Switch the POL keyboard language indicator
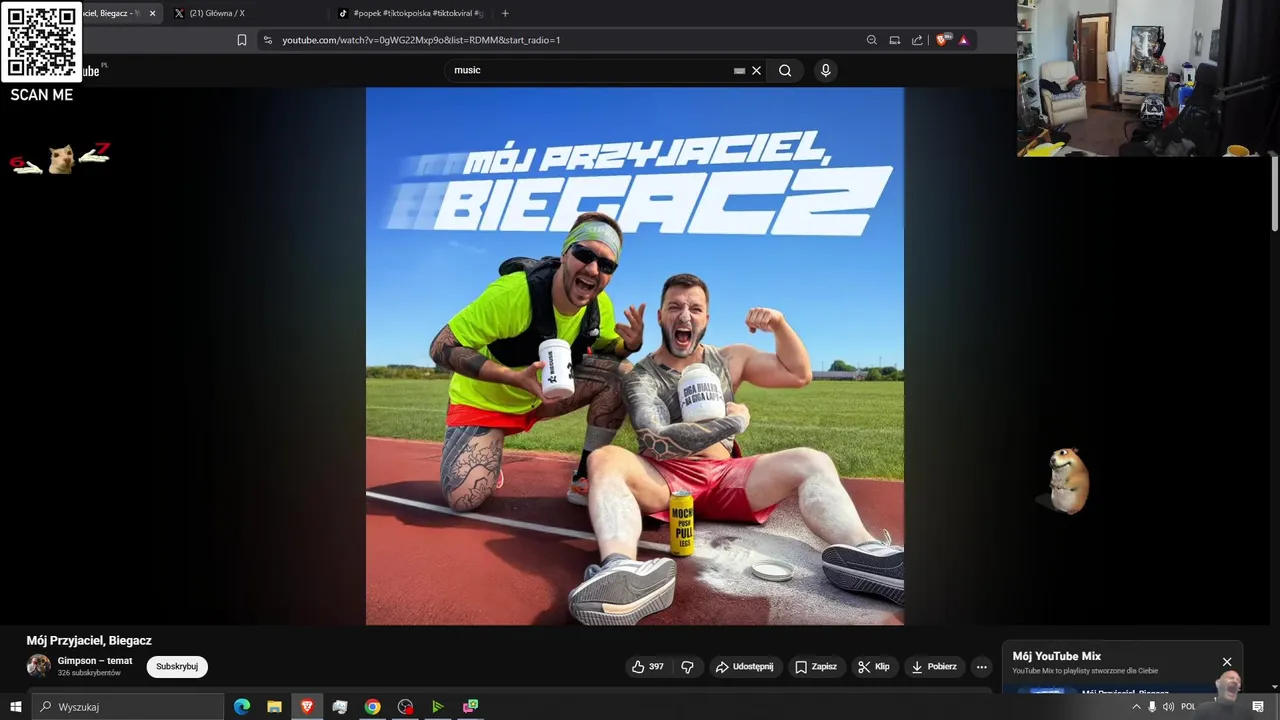This screenshot has height=720, width=1280. pyautogui.click(x=1188, y=707)
